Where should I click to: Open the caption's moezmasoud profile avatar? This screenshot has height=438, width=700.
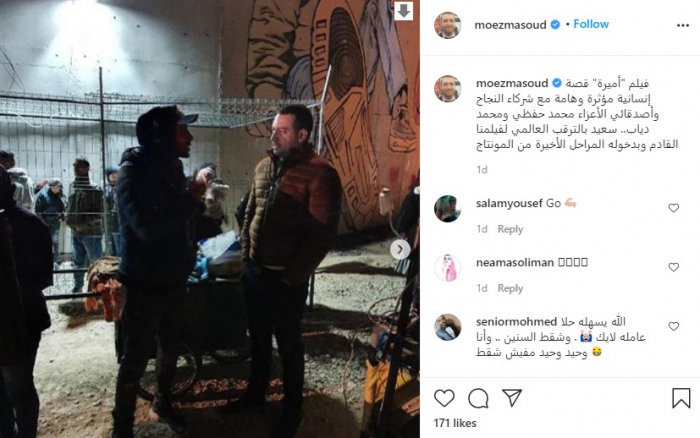447,88
